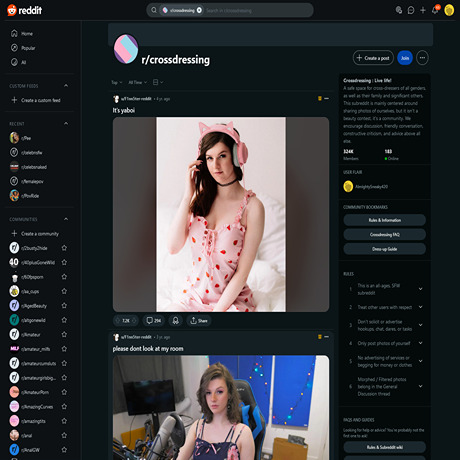
Task: Click the "please dont look at my room" title
Action: coord(148,349)
